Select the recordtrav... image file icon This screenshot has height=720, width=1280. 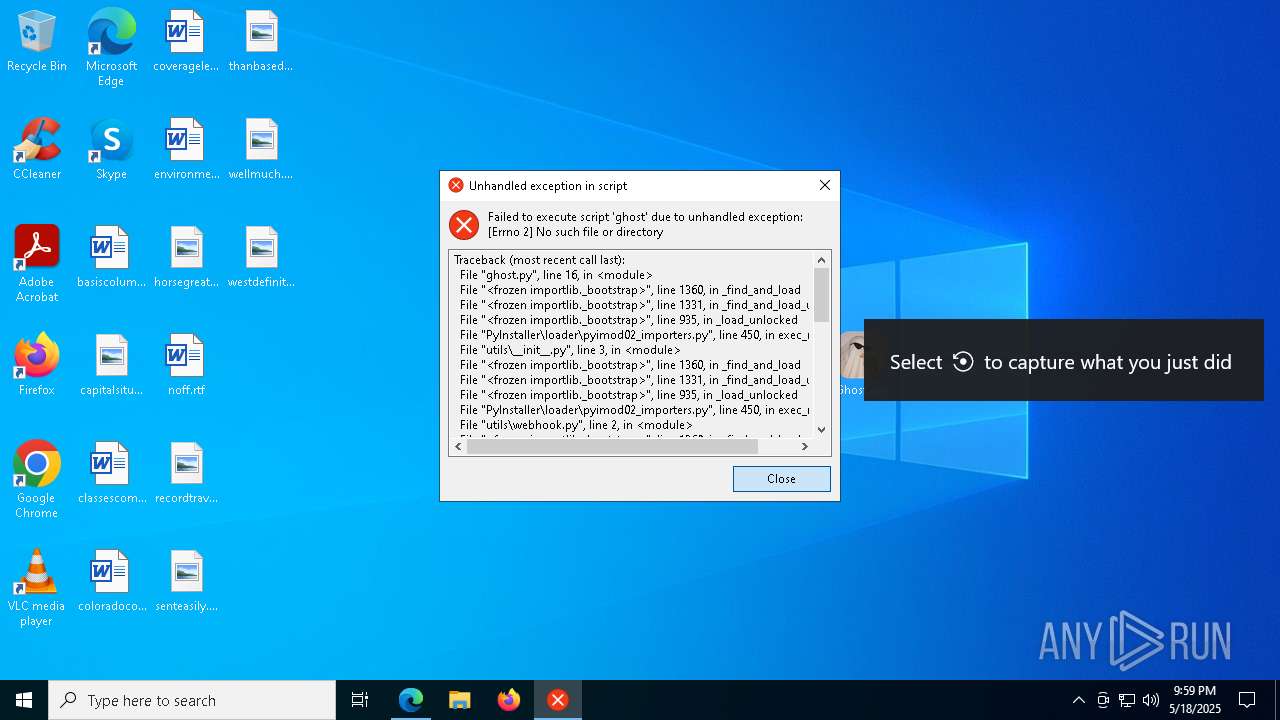186,474
